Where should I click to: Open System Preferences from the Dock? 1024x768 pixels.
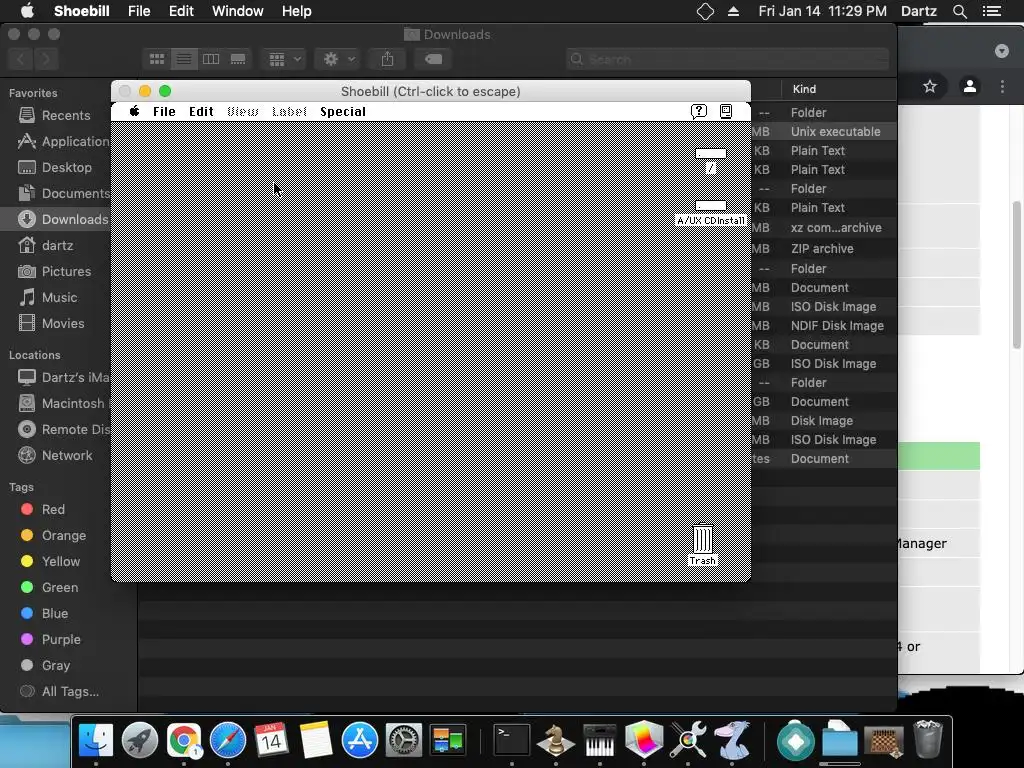(404, 740)
